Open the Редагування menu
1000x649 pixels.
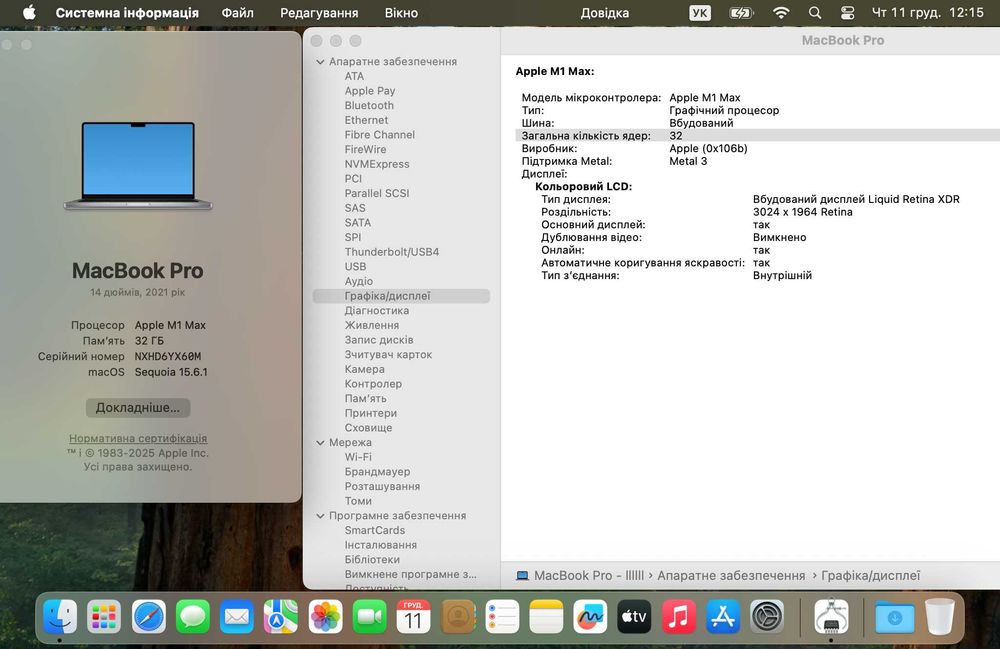click(x=319, y=13)
